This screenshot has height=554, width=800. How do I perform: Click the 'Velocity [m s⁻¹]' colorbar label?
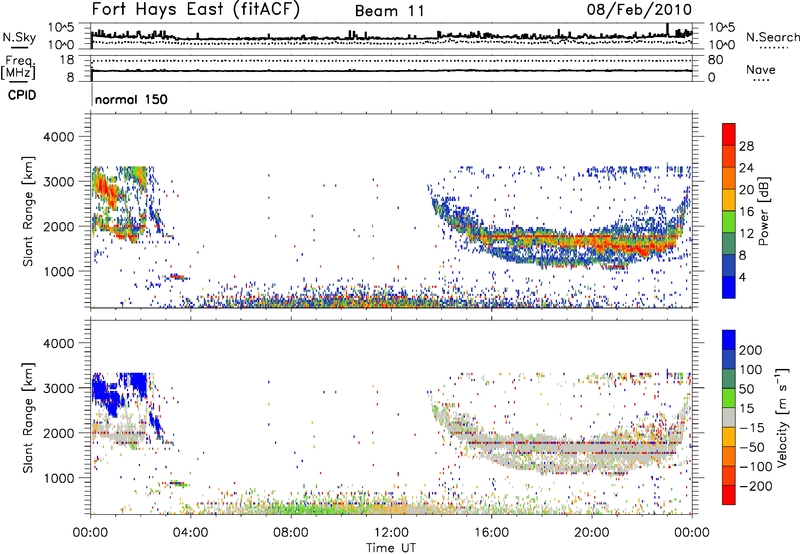[781, 417]
